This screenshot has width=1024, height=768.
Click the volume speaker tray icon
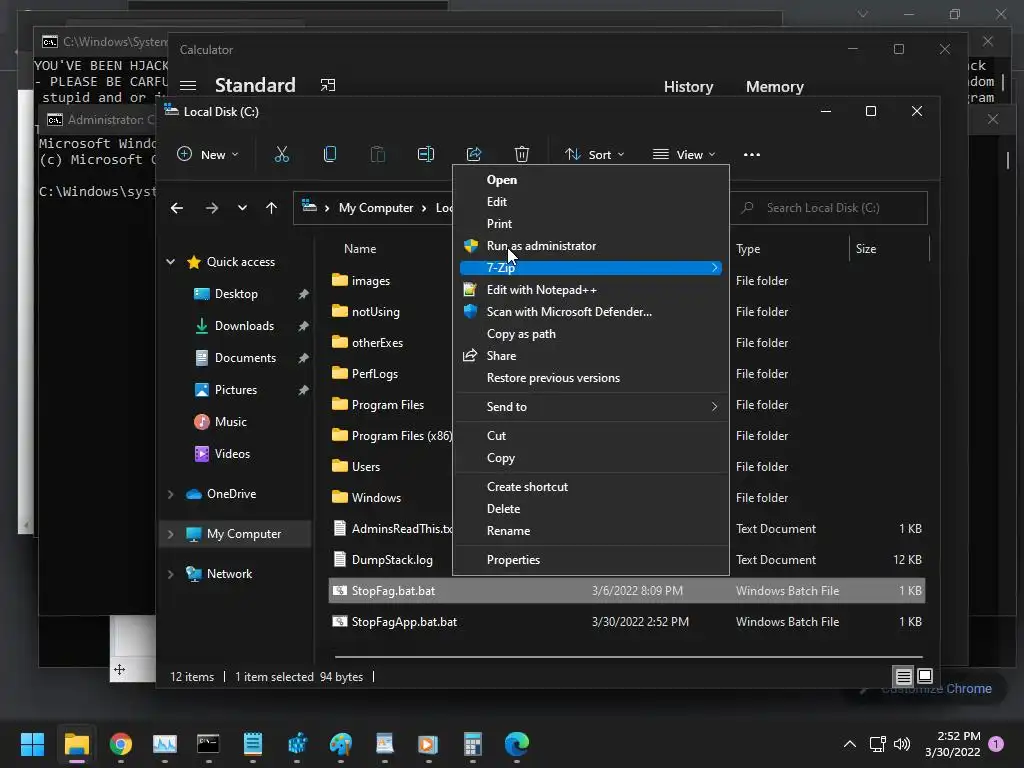pos(902,744)
